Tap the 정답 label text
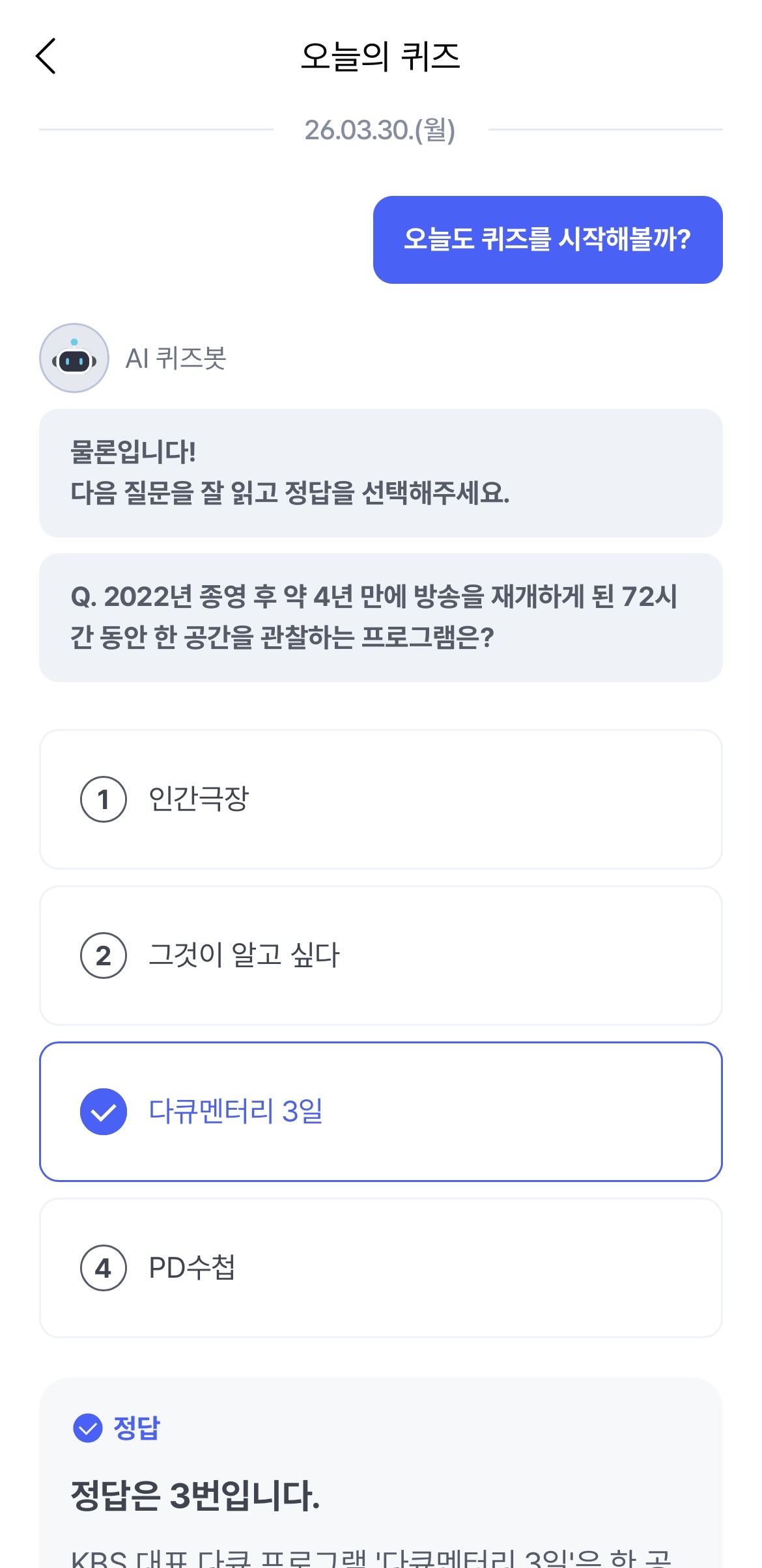This screenshot has width=762, height=1568. (x=137, y=1428)
